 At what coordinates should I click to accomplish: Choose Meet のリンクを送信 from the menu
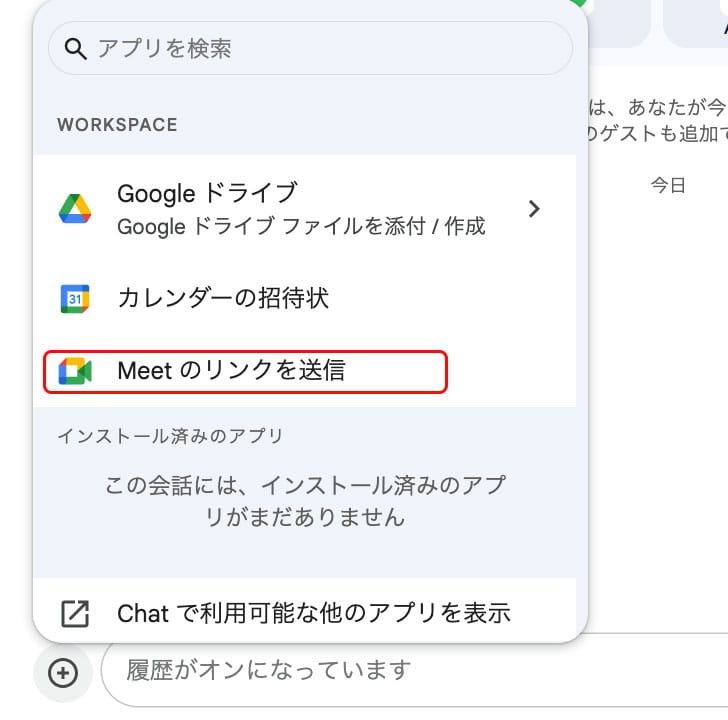(231, 371)
